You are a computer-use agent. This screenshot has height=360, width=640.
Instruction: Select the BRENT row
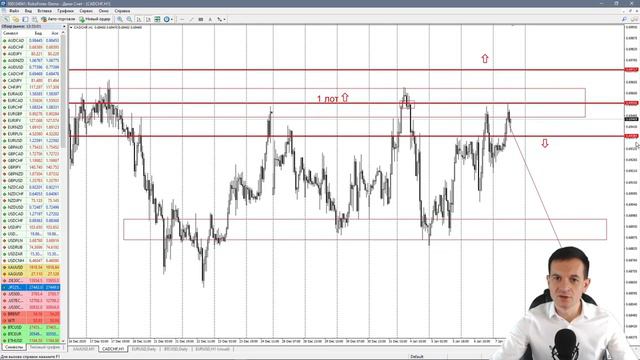click(31, 314)
